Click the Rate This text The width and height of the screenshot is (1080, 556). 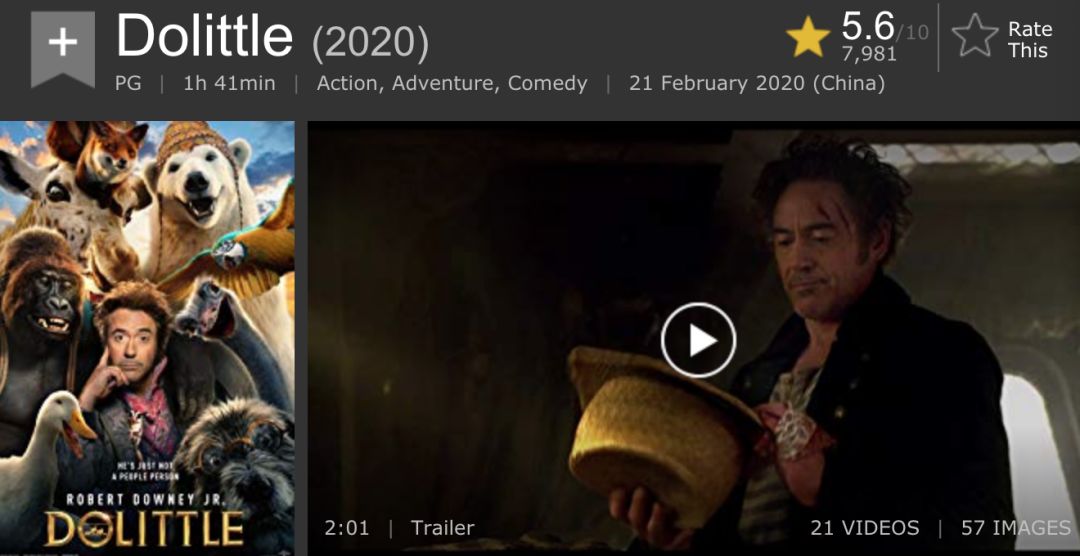point(1030,39)
